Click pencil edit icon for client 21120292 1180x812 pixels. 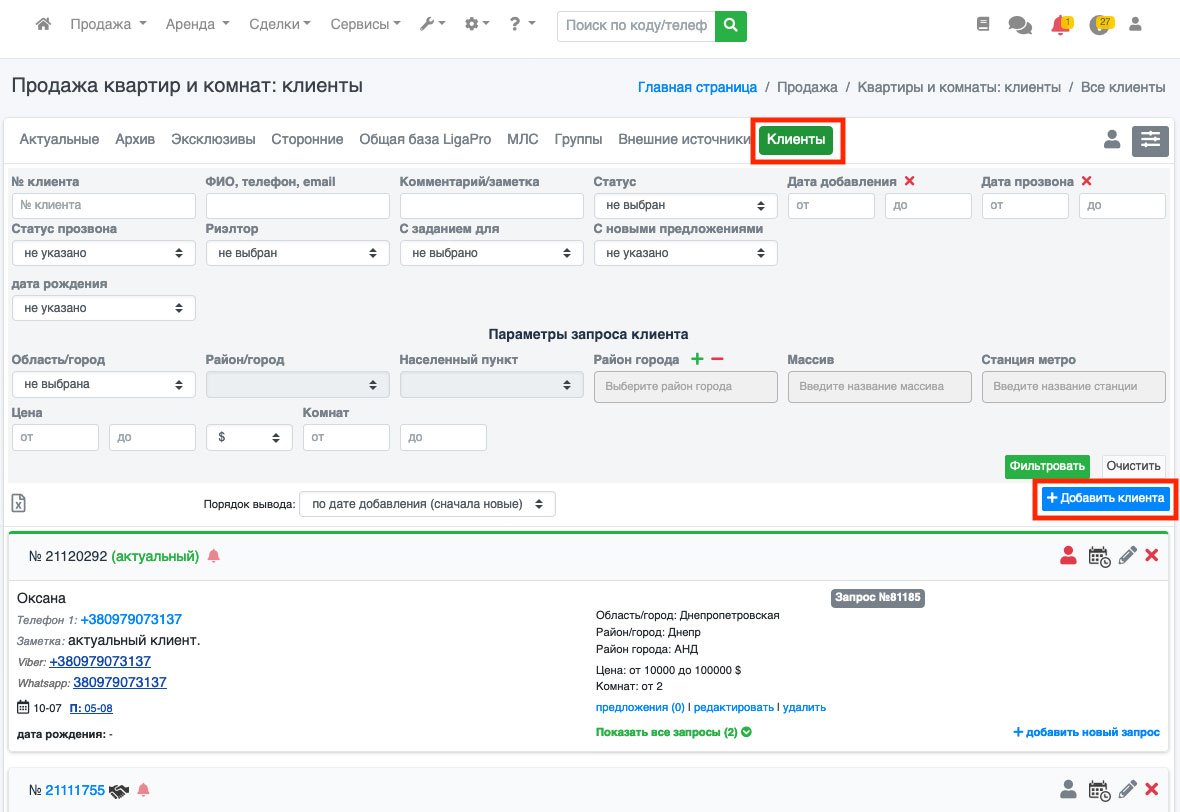click(1127, 556)
